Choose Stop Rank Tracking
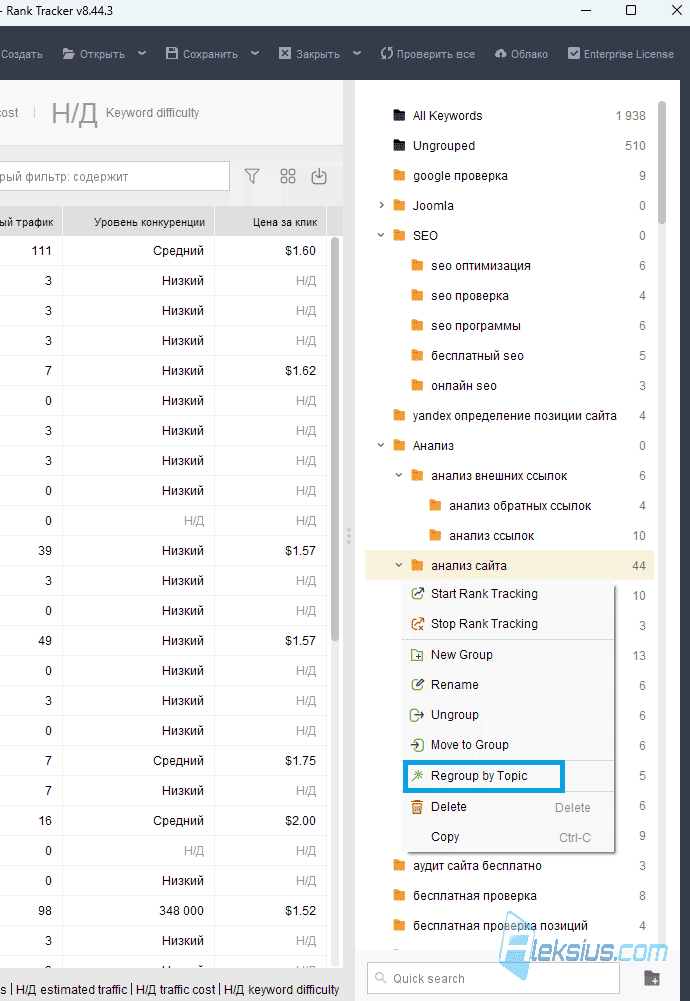This screenshot has width=690, height=1001. tap(508, 624)
